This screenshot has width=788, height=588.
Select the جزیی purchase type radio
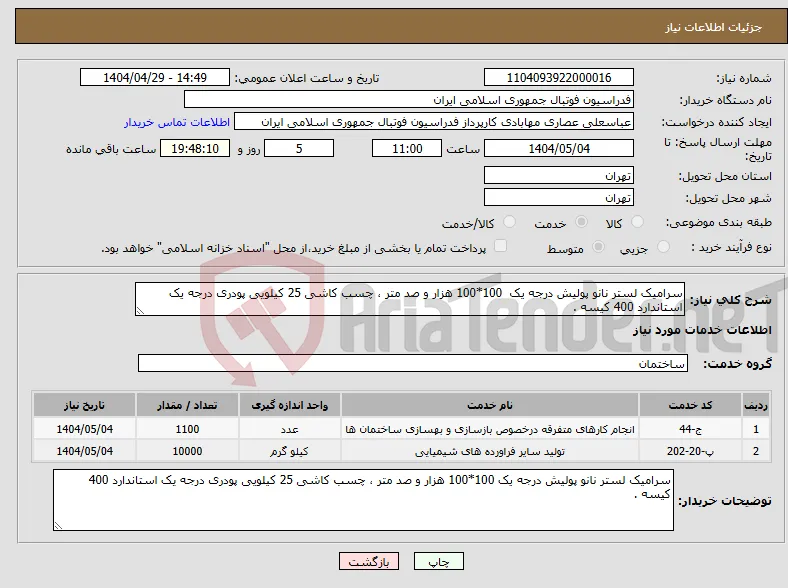click(663, 246)
